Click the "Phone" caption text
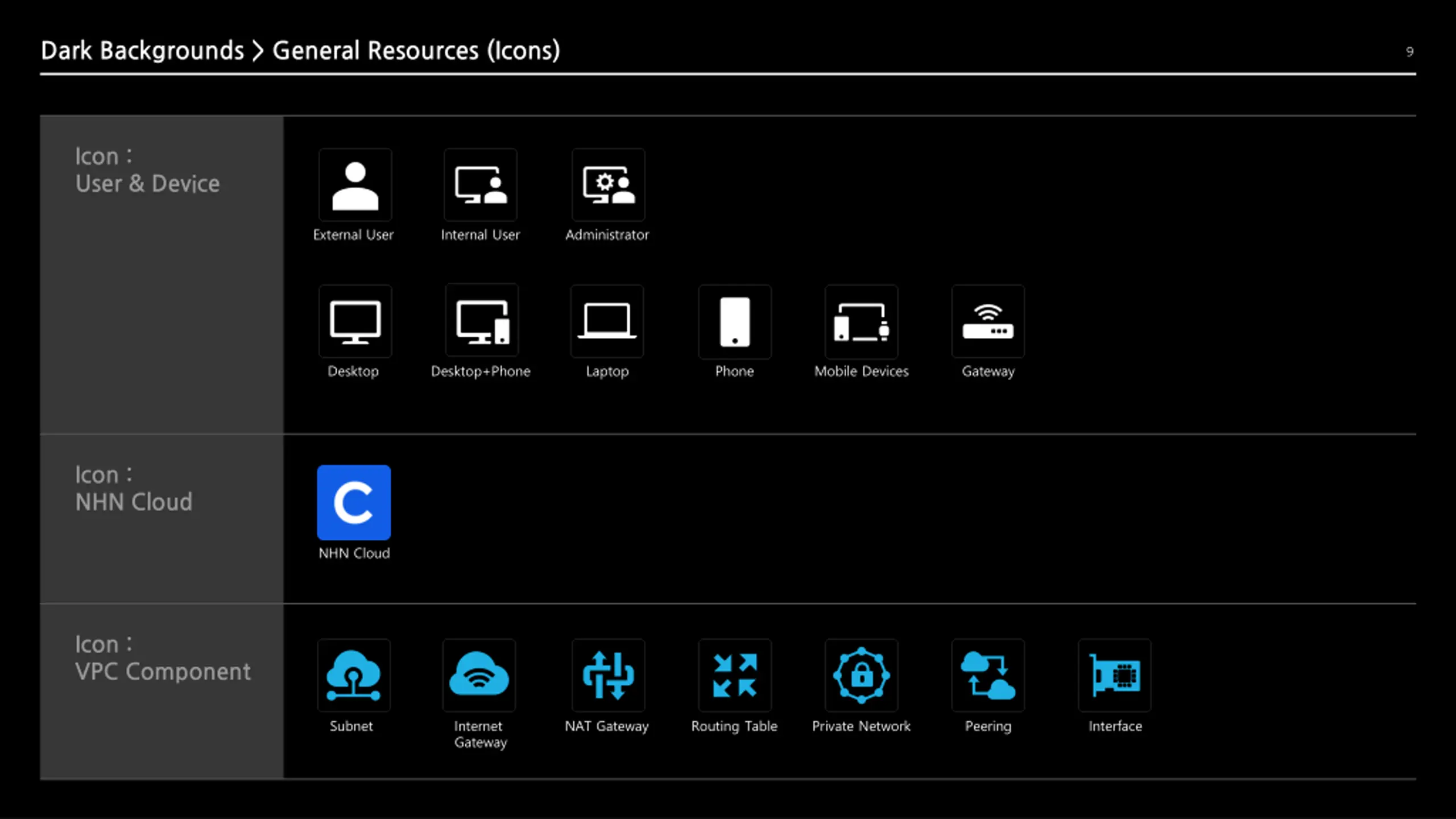The height and width of the screenshot is (819, 1456). [734, 371]
